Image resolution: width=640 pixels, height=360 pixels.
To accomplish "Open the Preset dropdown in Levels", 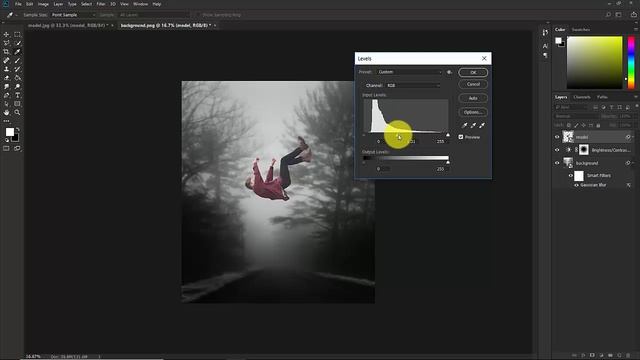I will tap(409, 72).
